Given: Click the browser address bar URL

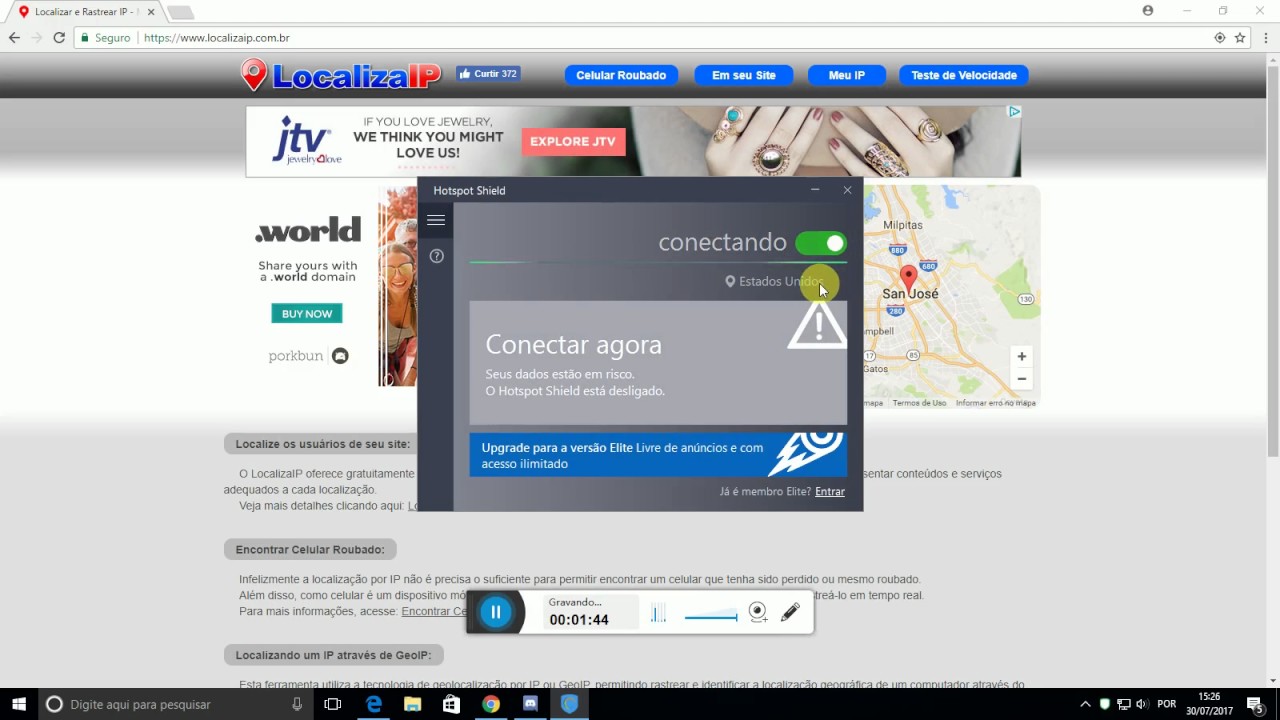Looking at the screenshot, I should point(217,38).
